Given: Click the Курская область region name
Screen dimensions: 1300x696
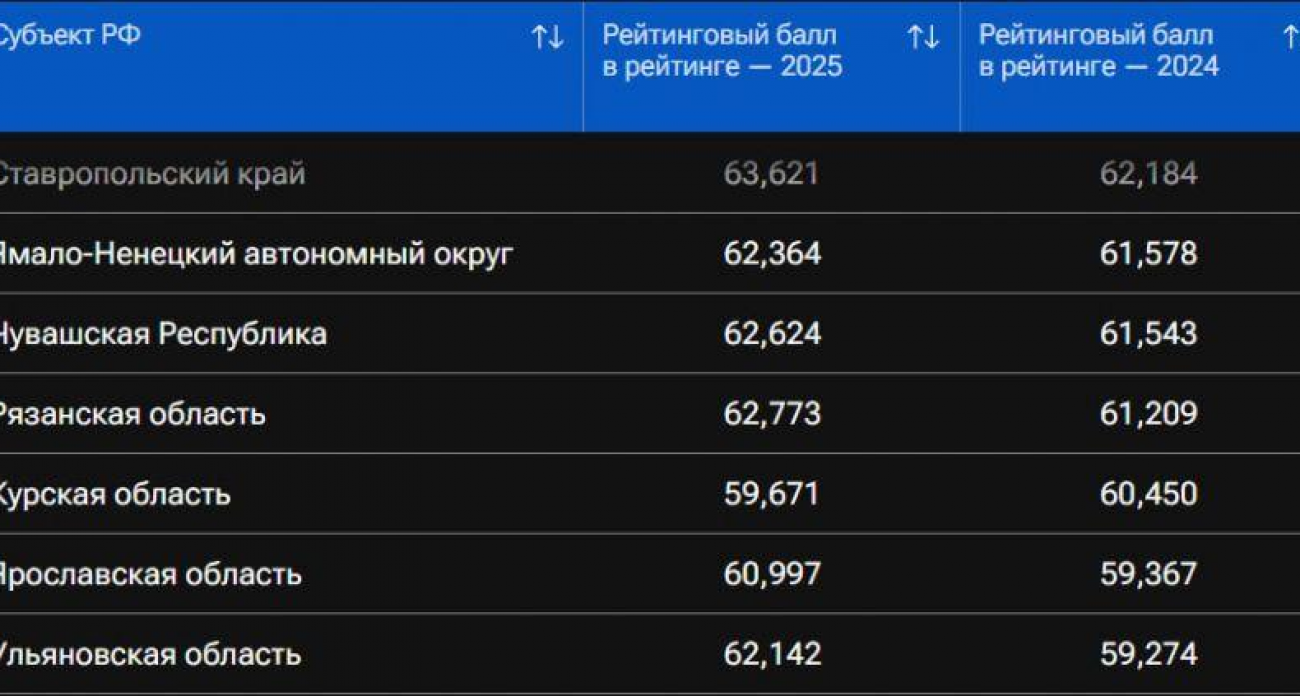Looking at the screenshot, I should [115, 493].
